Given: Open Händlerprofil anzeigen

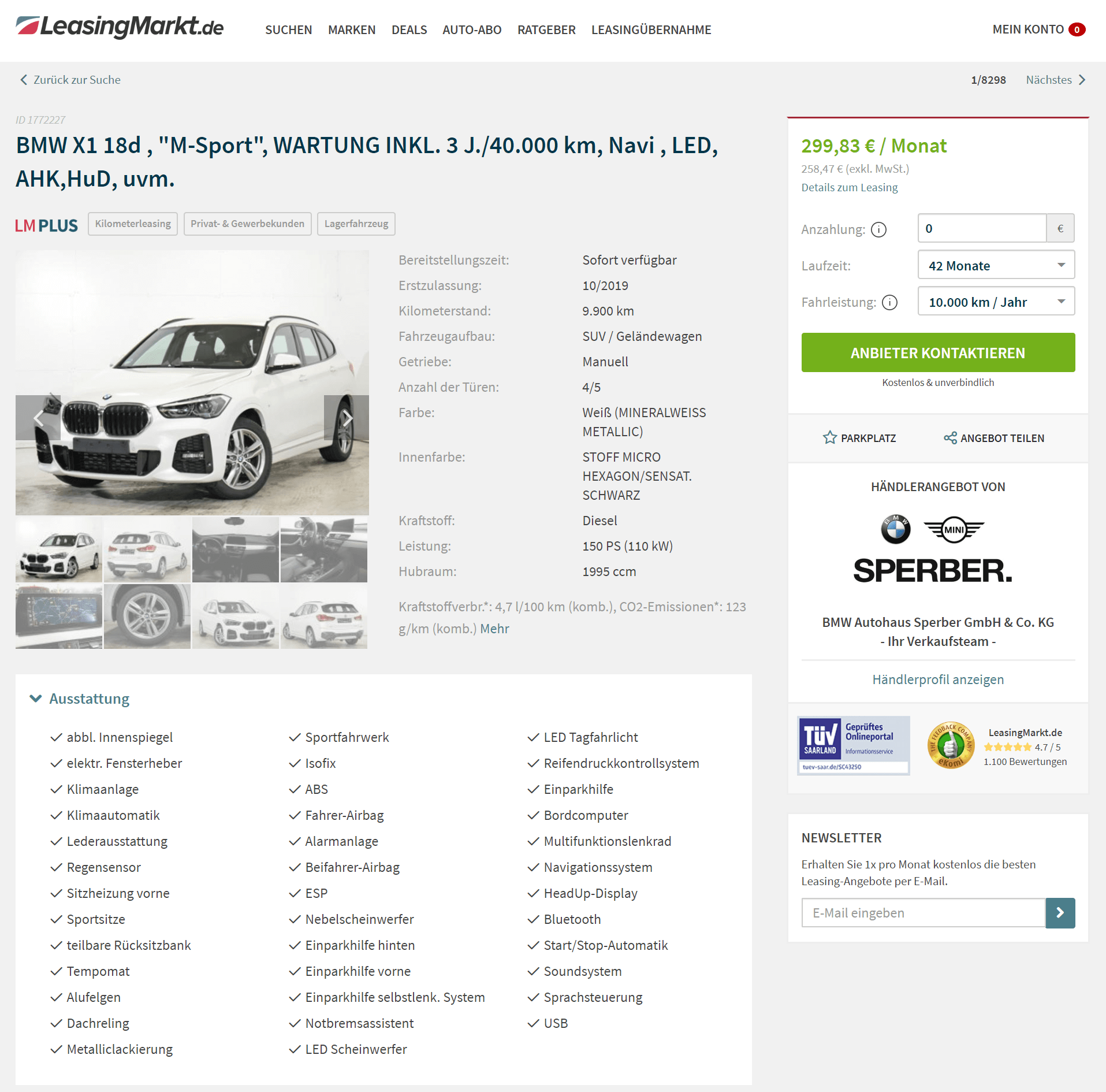Looking at the screenshot, I should [x=938, y=679].
